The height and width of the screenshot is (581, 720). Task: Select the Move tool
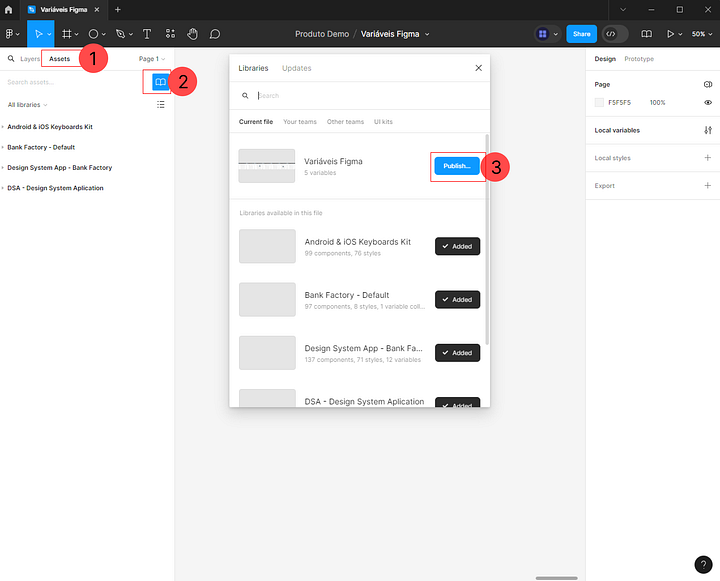pyautogui.click(x=38, y=34)
